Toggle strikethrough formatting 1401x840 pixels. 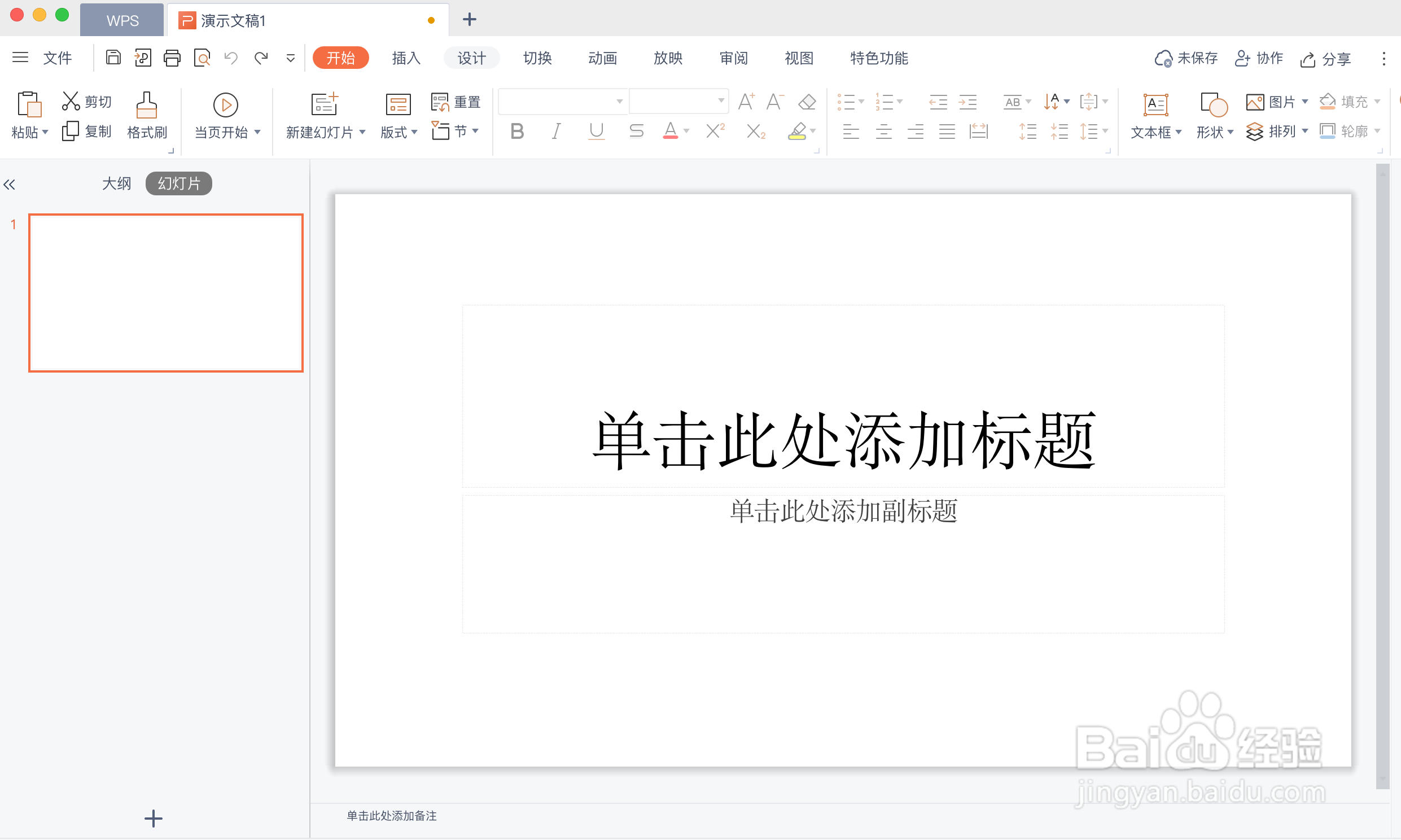click(636, 132)
